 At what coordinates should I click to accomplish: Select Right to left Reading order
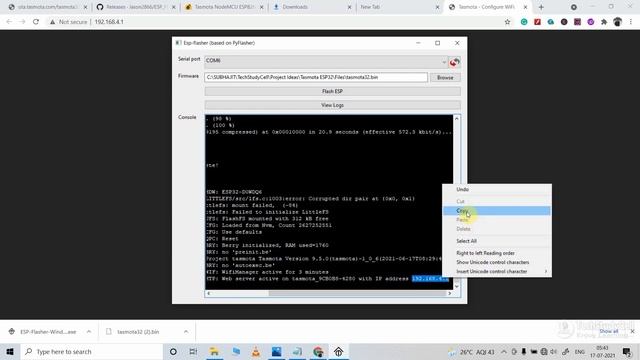tap(497, 253)
